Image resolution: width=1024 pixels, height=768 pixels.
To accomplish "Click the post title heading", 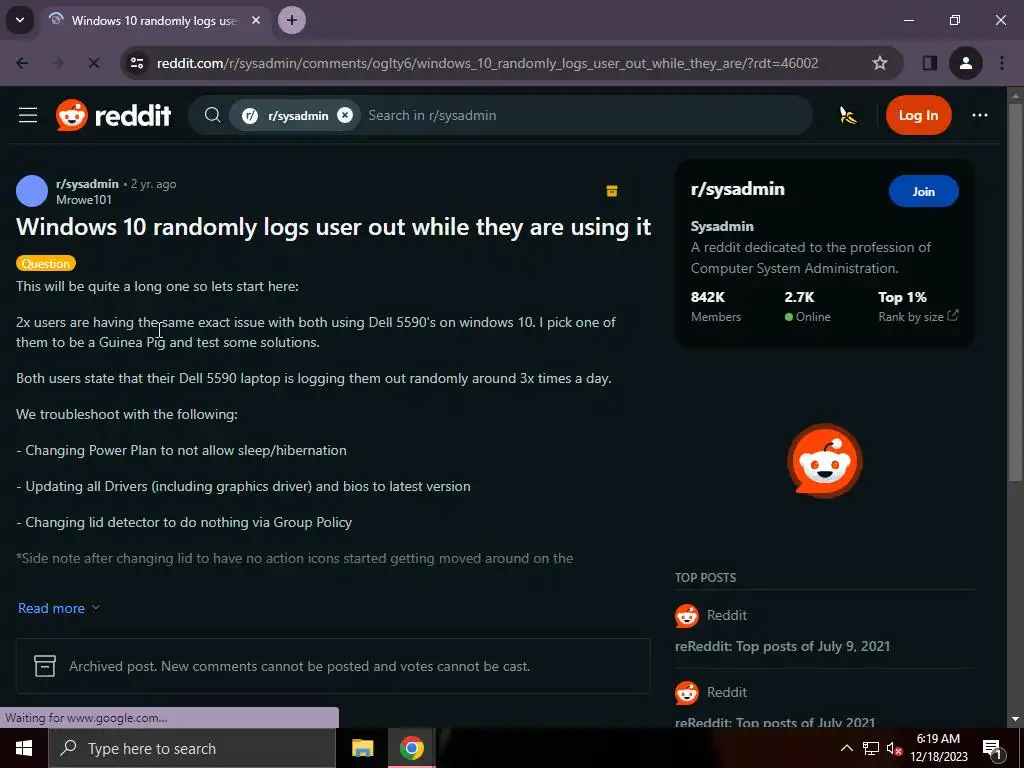I will [x=334, y=227].
